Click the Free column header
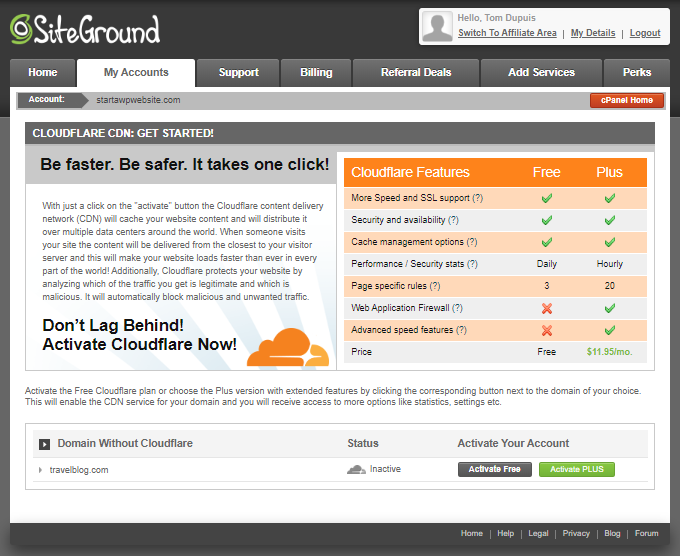This screenshot has height=556, width=680. tap(546, 172)
